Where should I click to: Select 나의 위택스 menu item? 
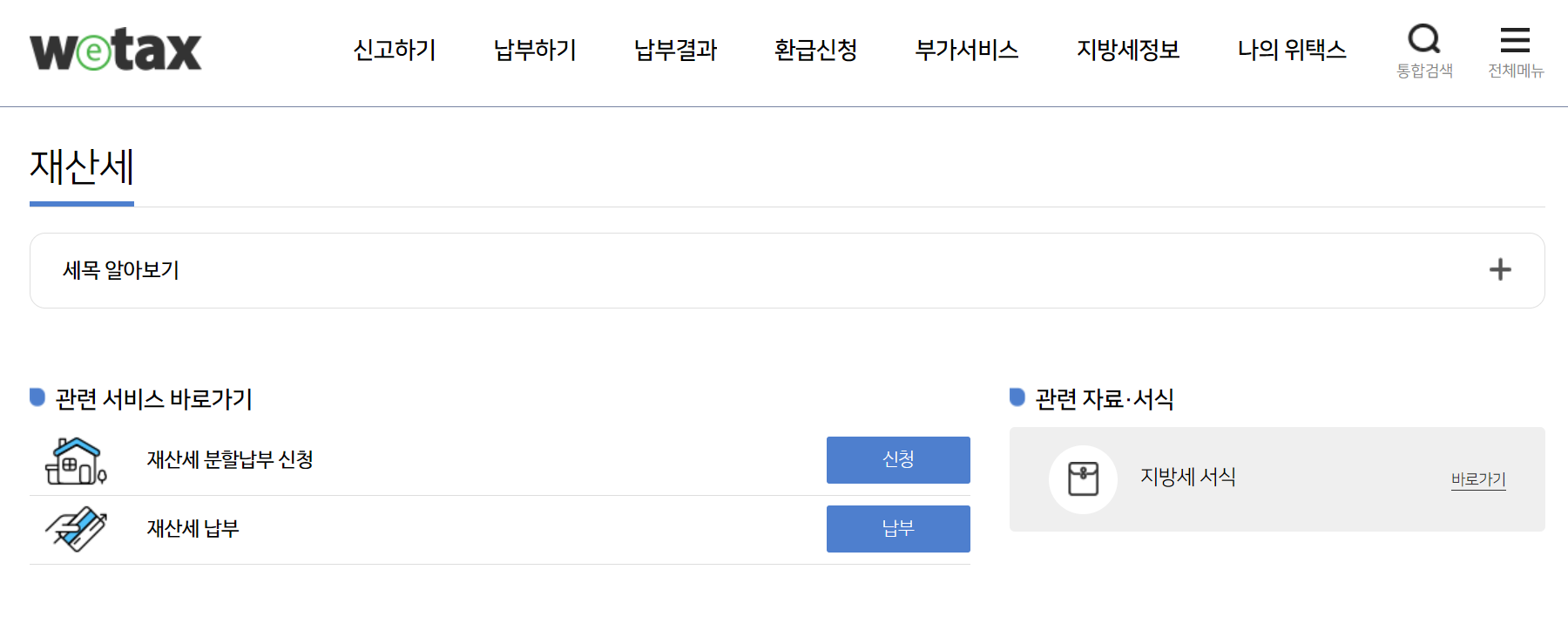[x=1291, y=51]
